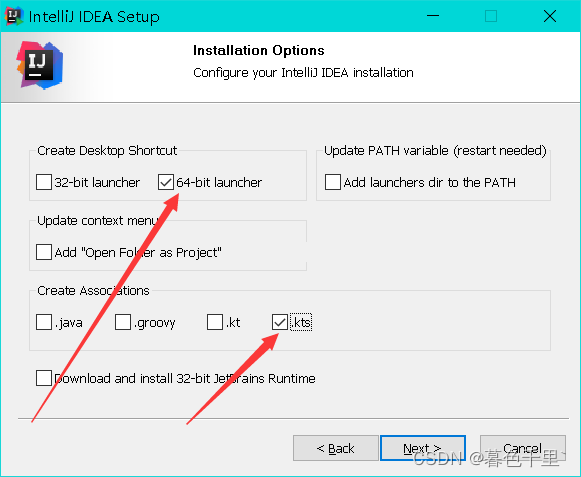Screen dimensions: 581x477
Task: Click the IntelliJ IDEA title bar icon
Action: click(x=14, y=16)
